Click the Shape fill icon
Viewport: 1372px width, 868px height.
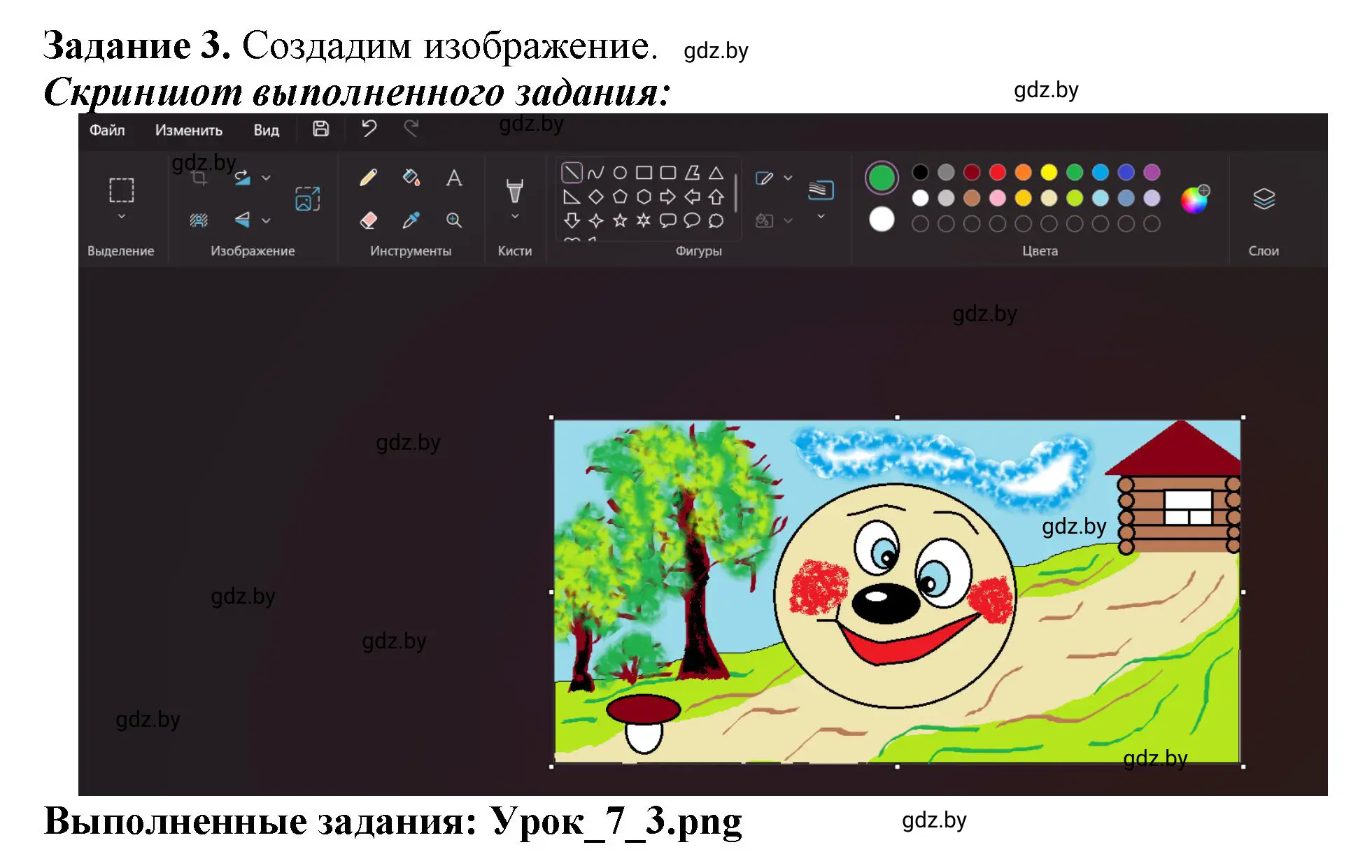click(764, 221)
